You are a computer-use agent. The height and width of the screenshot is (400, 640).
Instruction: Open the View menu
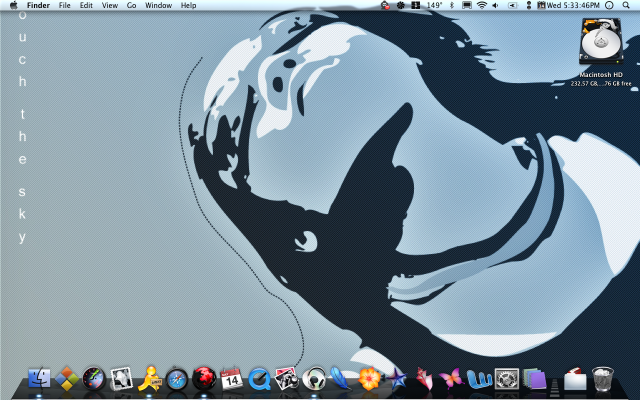click(110, 5)
